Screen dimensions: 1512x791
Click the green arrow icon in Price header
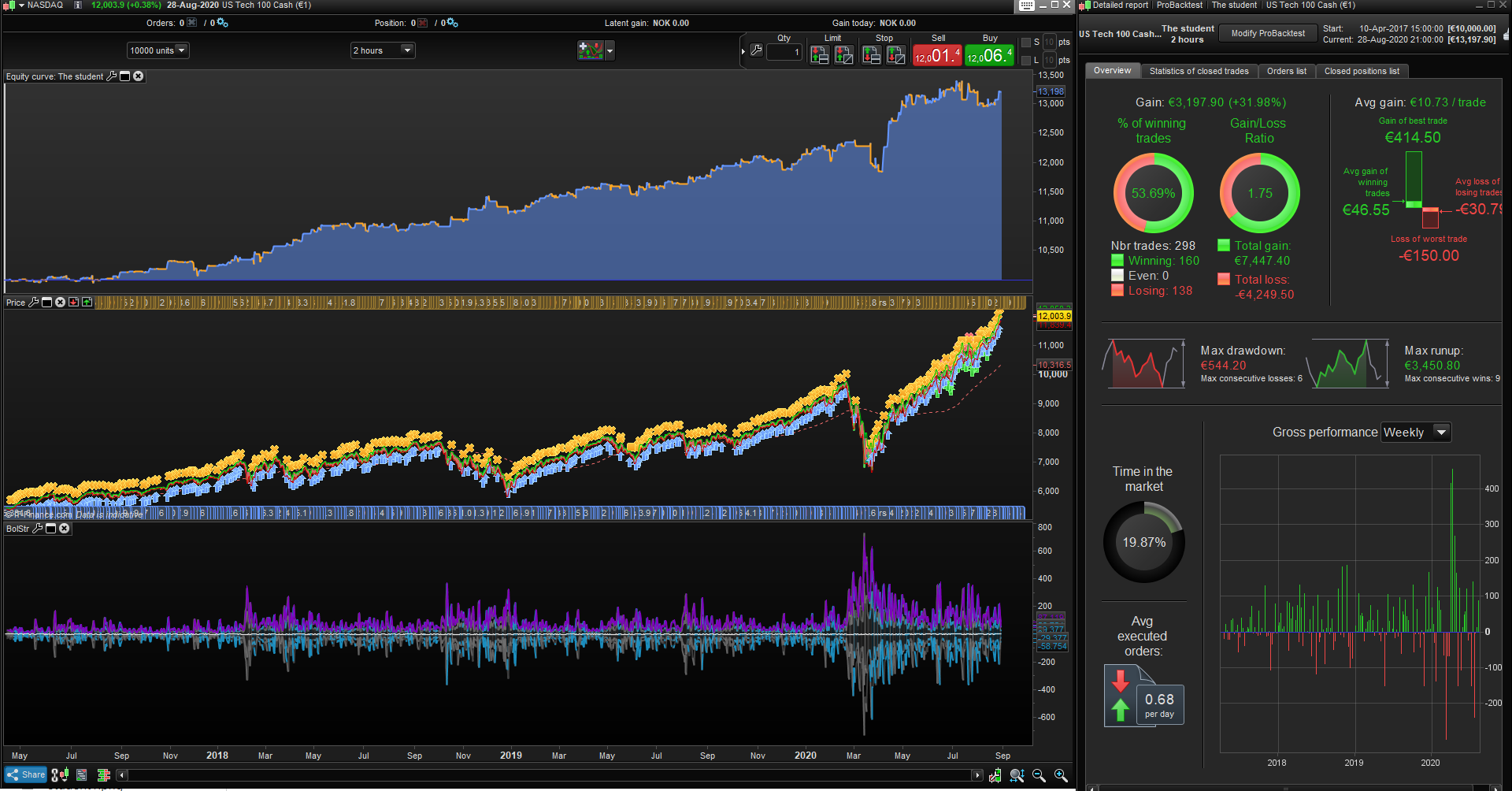click(x=87, y=303)
